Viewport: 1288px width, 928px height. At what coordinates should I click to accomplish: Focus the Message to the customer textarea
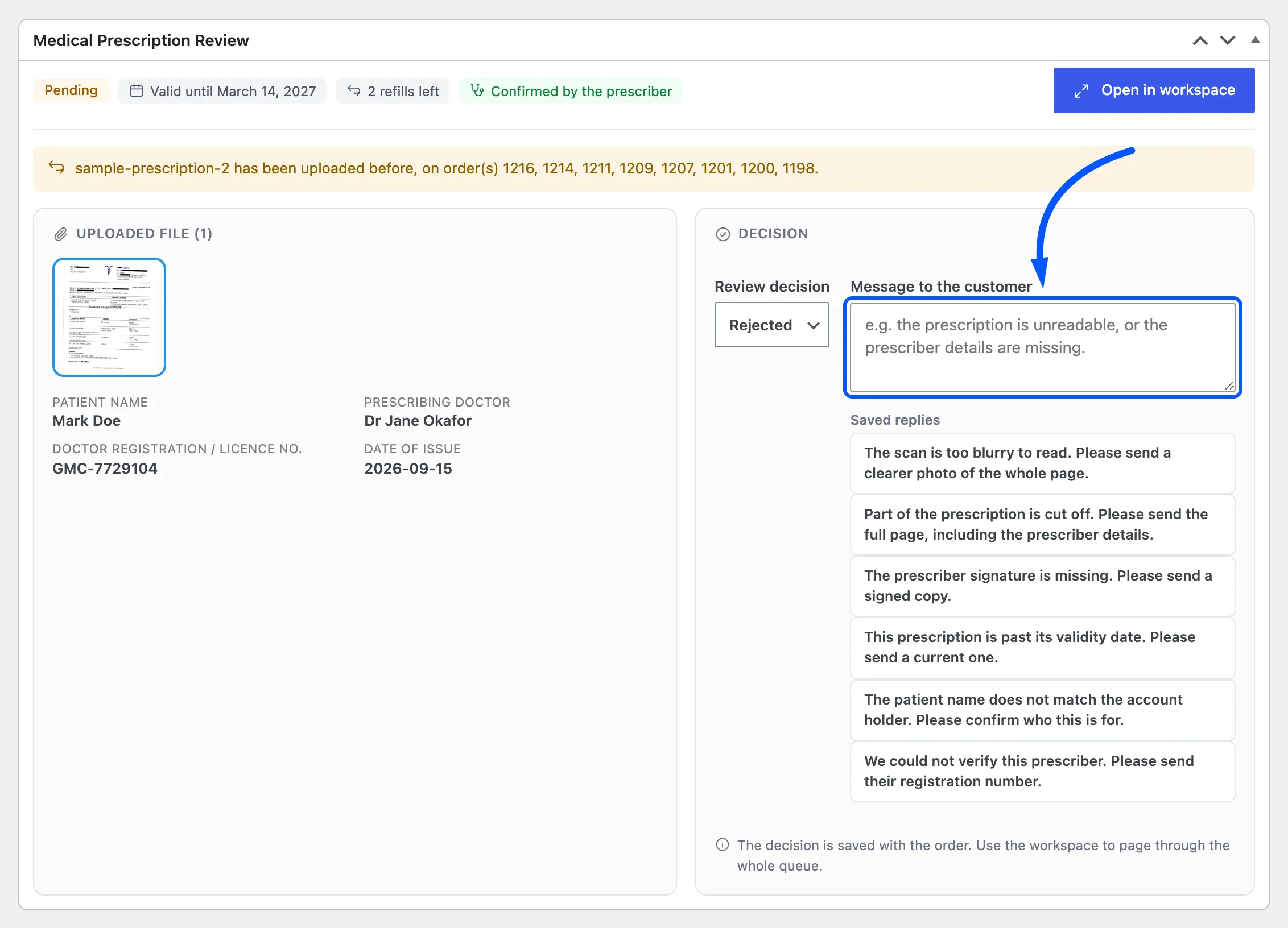[1042, 347]
